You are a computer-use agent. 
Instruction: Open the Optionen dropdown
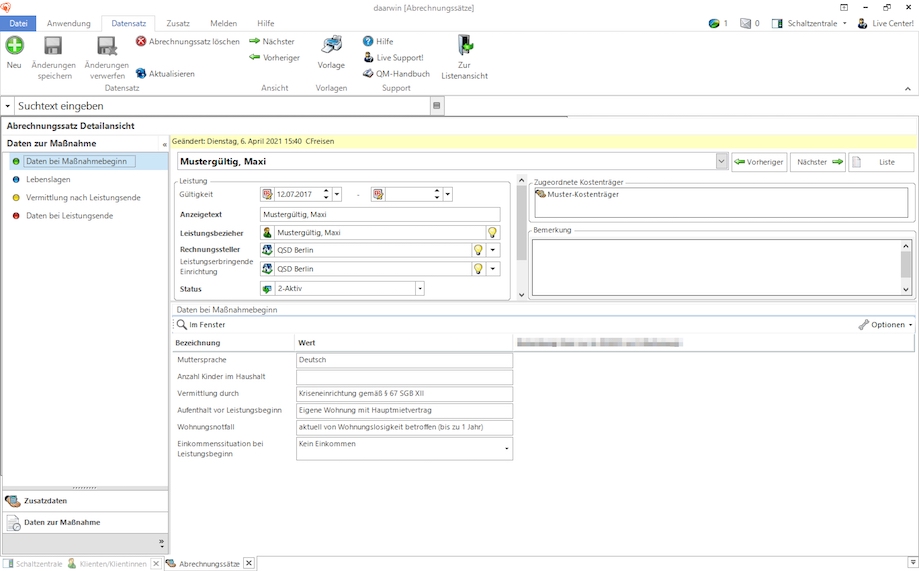coord(885,324)
